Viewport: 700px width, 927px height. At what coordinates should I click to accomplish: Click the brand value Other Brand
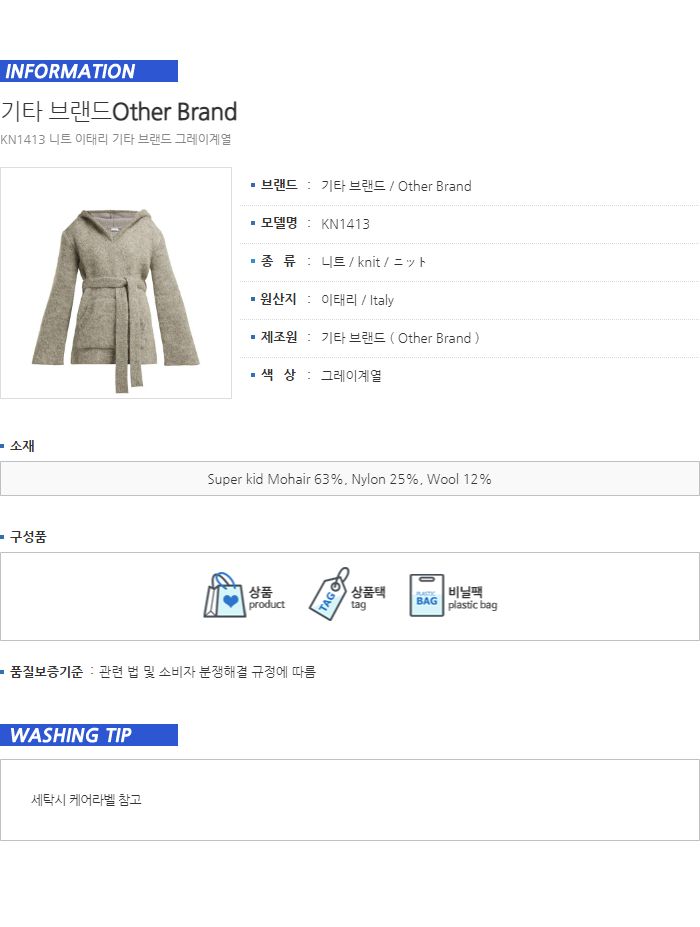(396, 186)
